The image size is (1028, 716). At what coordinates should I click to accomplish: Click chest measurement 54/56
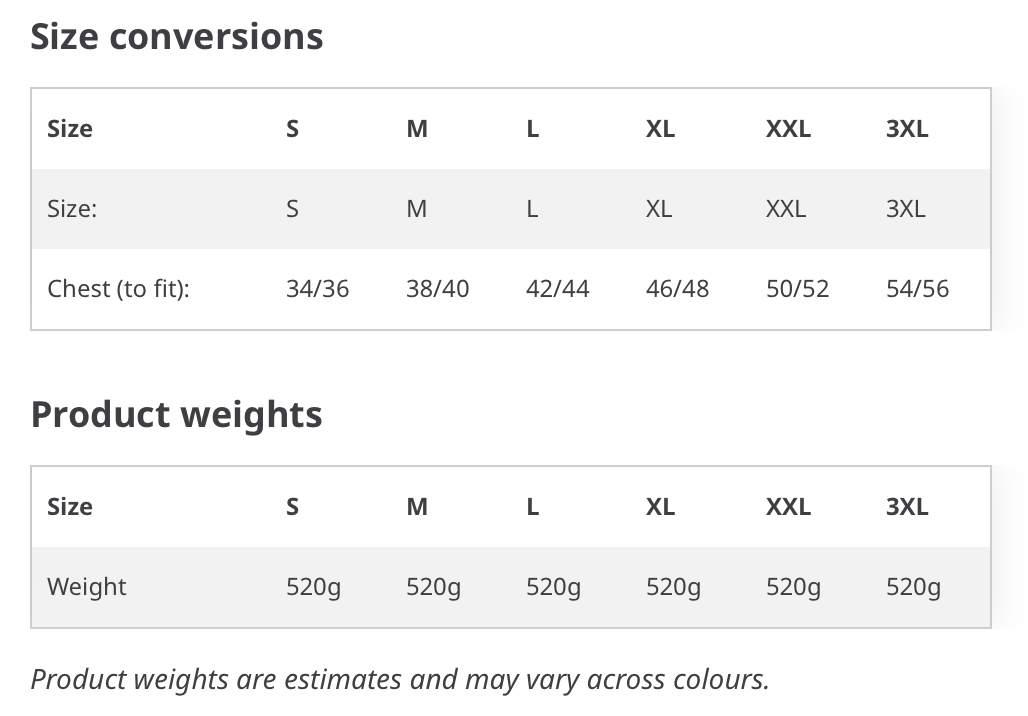click(x=917, y=288)
